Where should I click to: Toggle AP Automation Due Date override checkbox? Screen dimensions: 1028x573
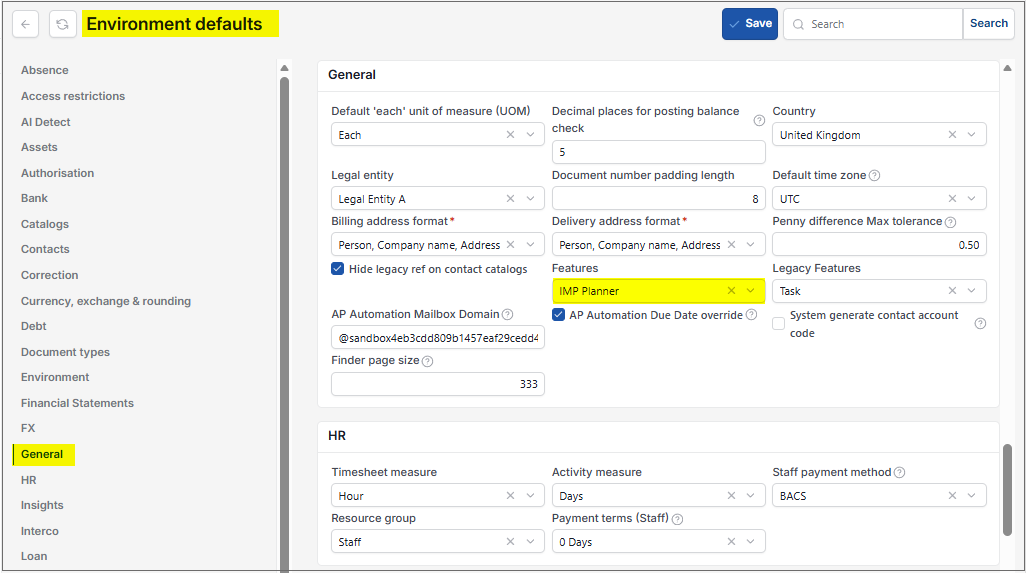[x=559, y=315]
